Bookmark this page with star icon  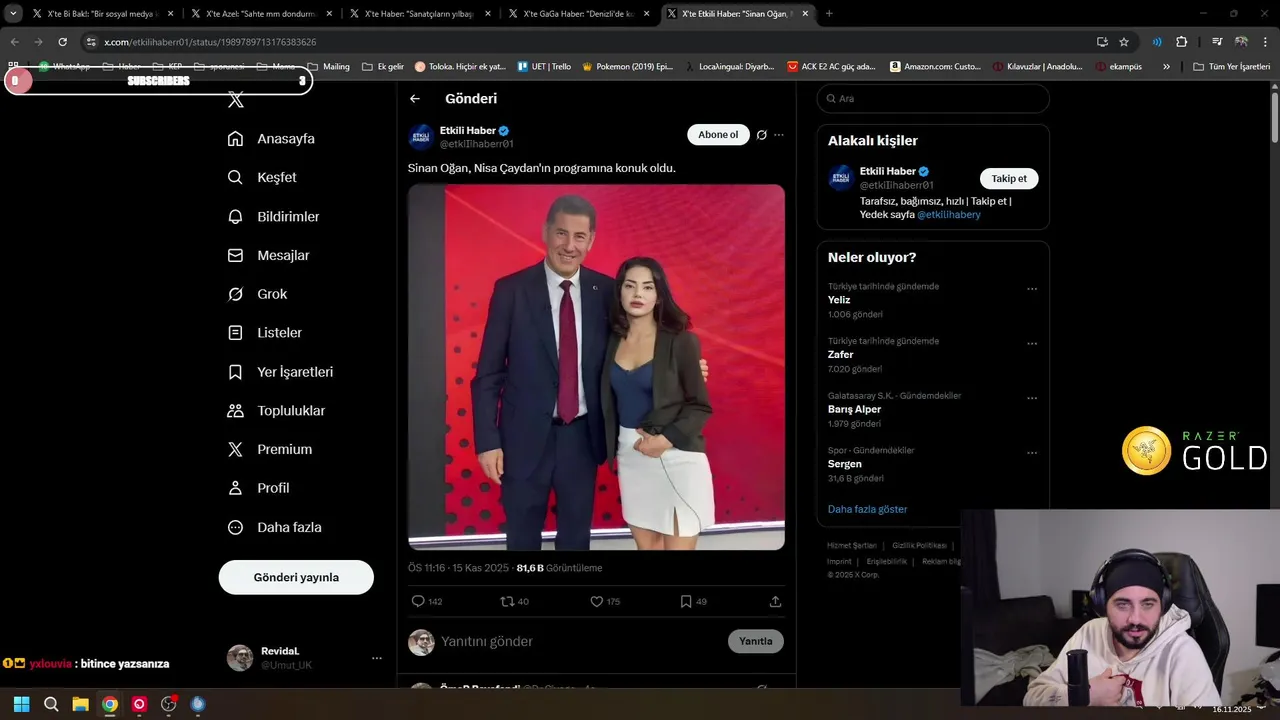1124,42
